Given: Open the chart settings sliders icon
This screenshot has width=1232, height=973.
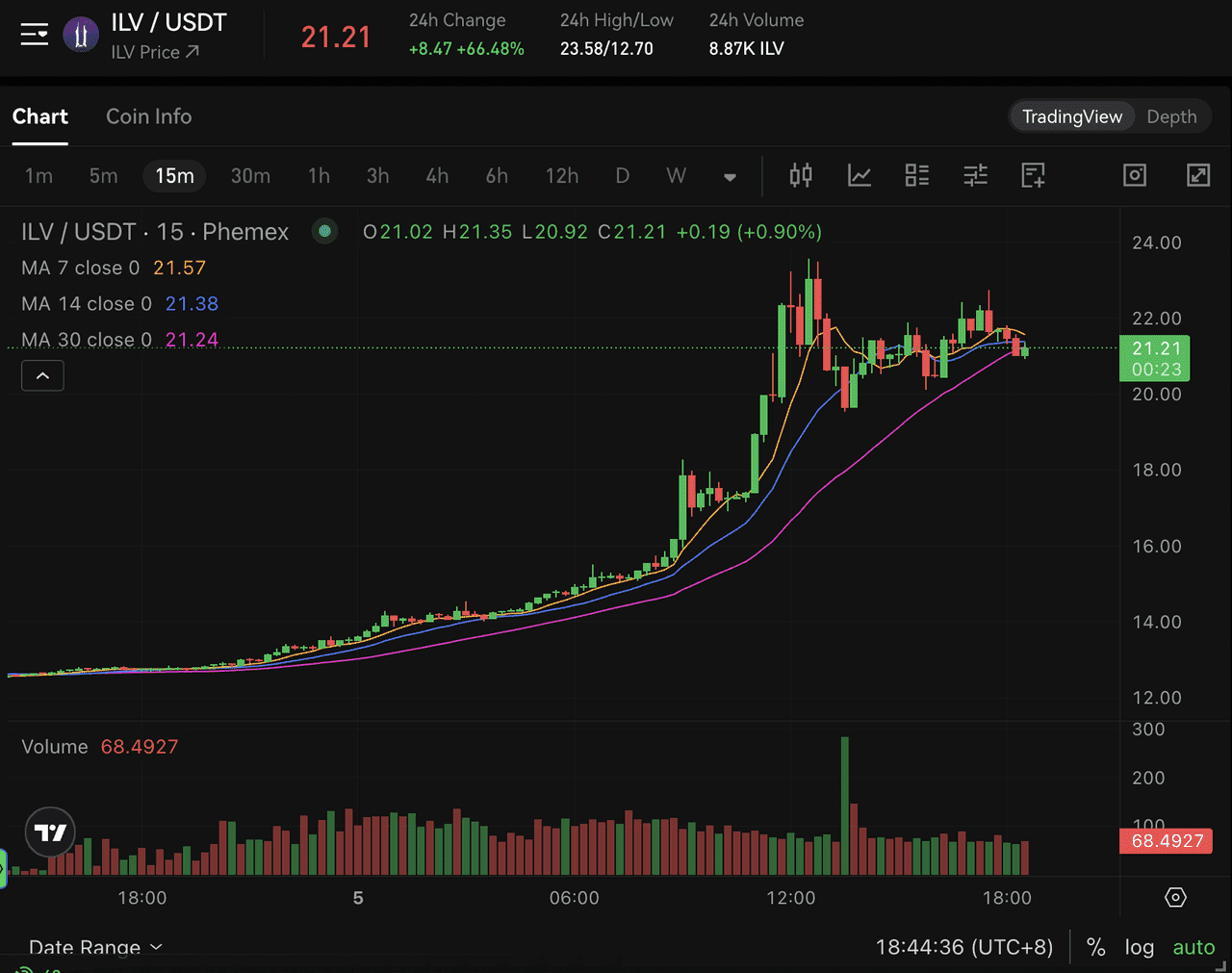Looking at the screenshot, I should (x=974, y=176).
